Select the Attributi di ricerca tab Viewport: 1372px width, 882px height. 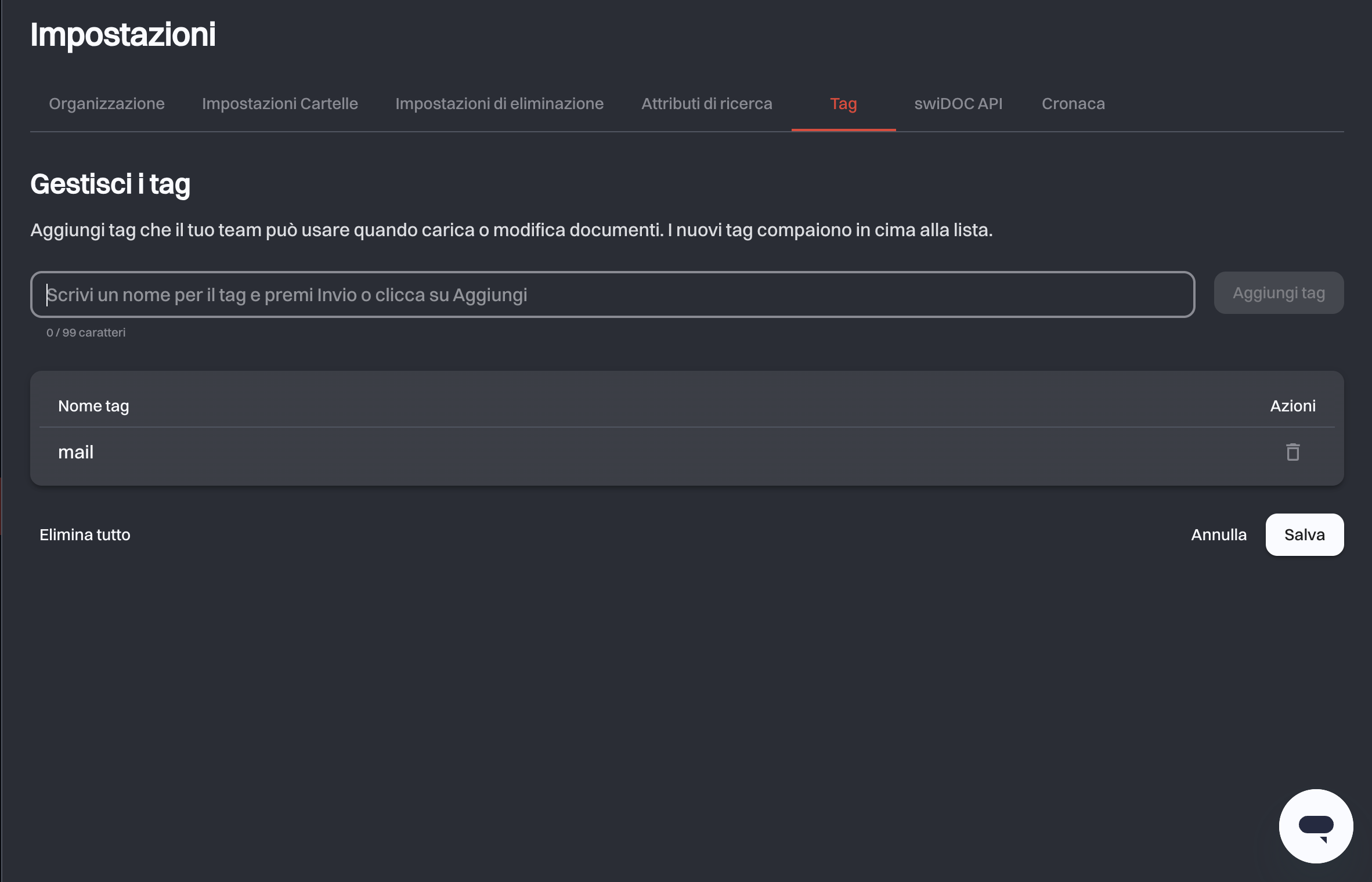pyautogui.click(x=707, y=104)
